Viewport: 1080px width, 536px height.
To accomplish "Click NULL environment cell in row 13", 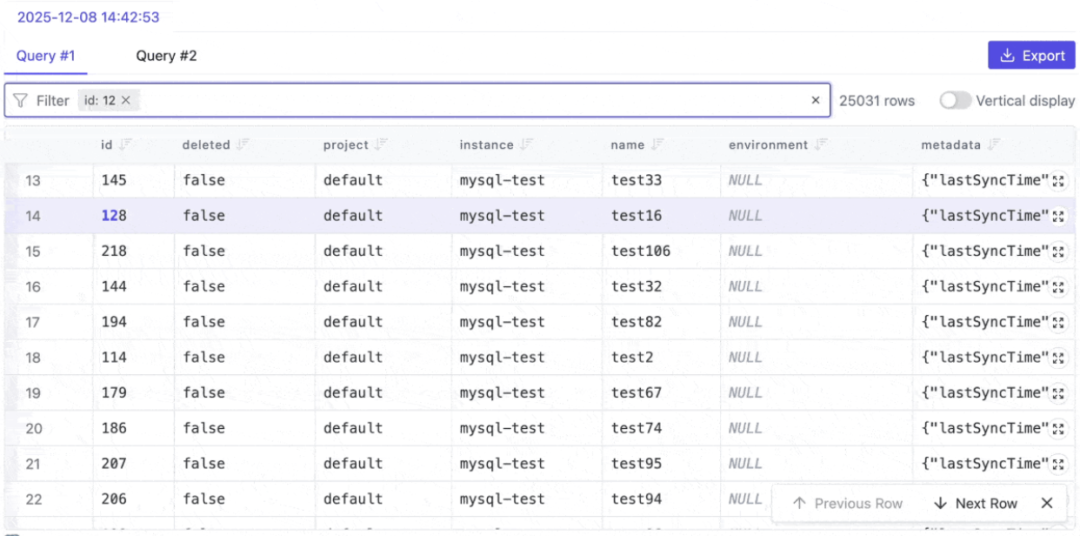I will [x=745, y=181].
